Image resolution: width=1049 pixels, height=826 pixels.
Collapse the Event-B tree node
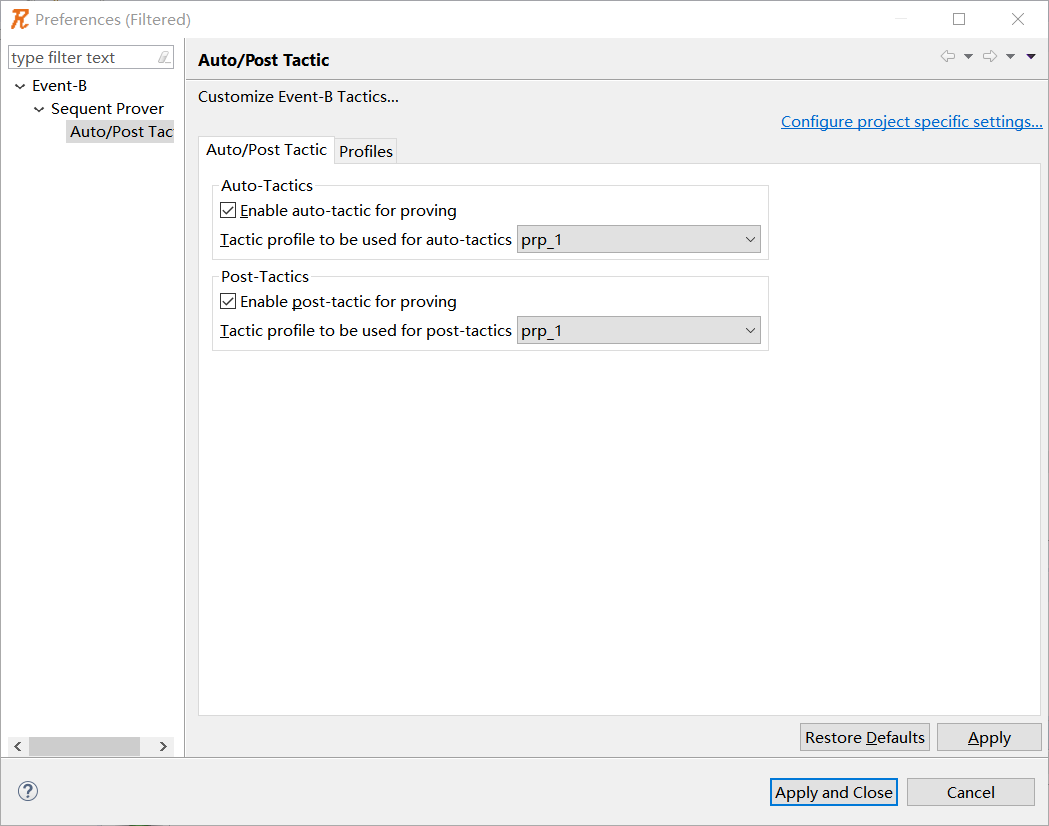coord(20,86)
